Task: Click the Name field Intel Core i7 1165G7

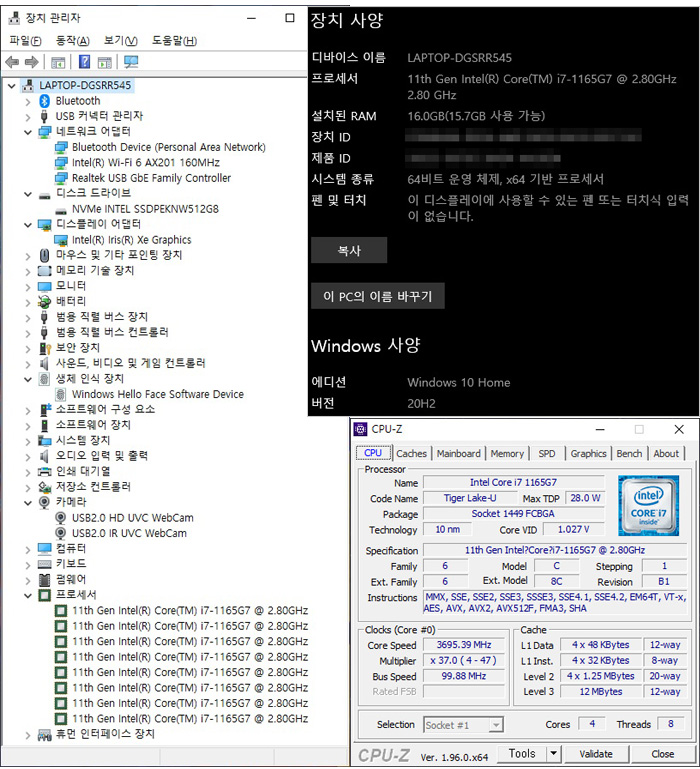Action: click(514, 483)
